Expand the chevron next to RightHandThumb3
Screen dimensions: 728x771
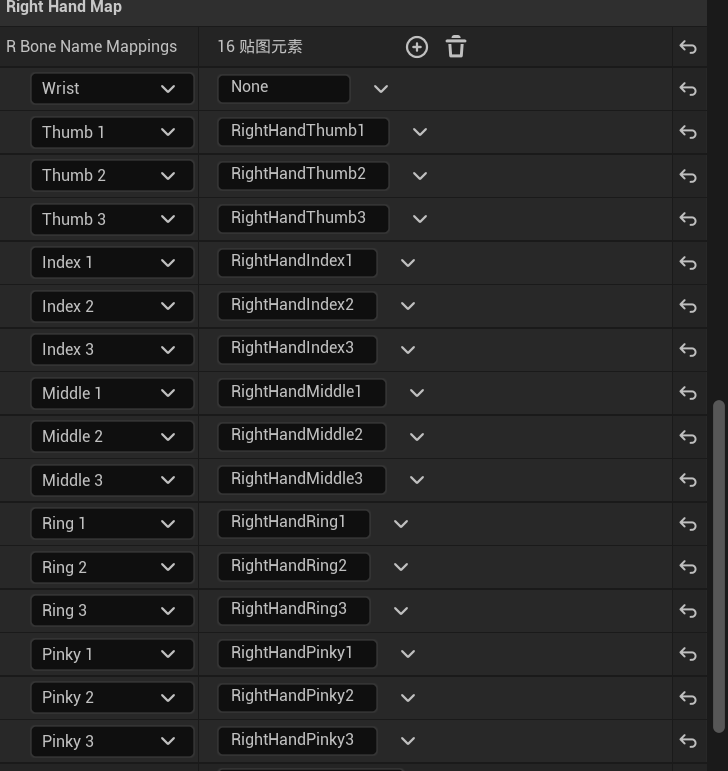(x=420, y=219)
